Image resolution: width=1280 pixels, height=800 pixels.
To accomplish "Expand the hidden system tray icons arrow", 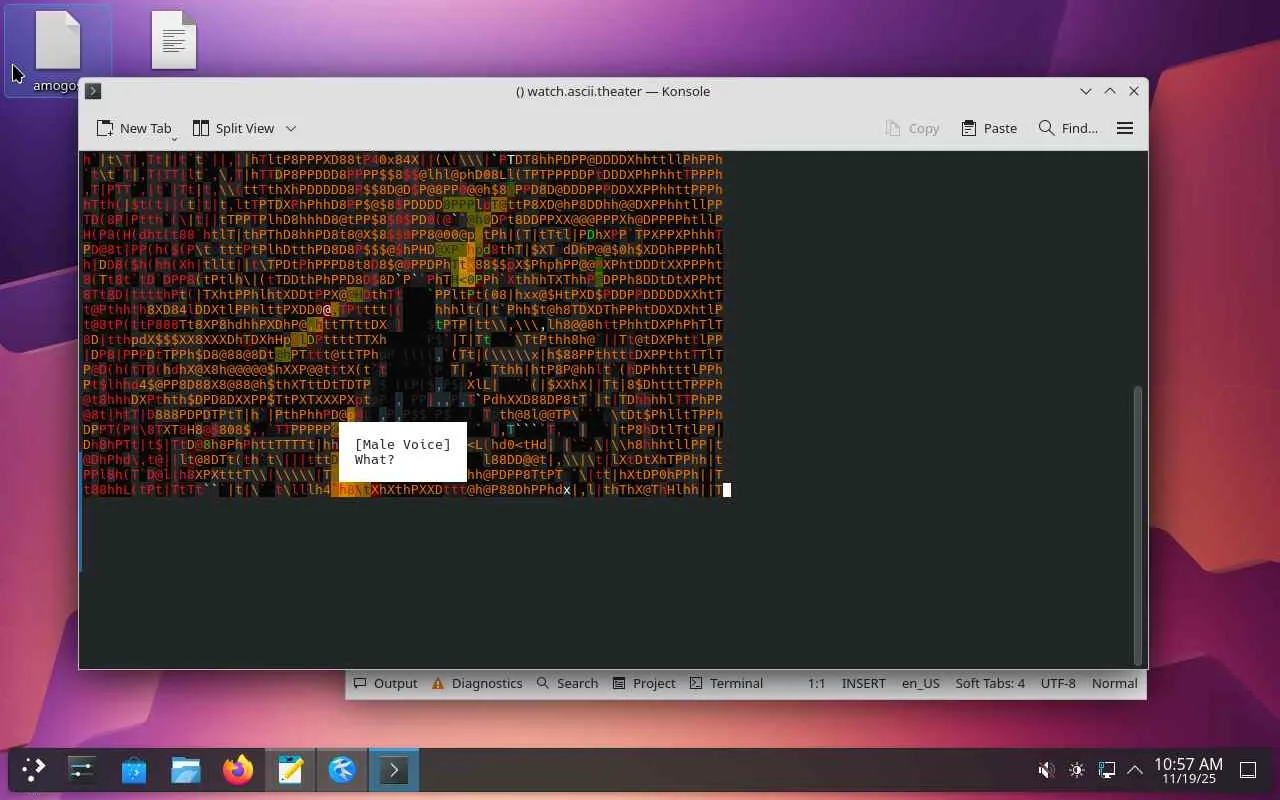I will point(1135,770).
